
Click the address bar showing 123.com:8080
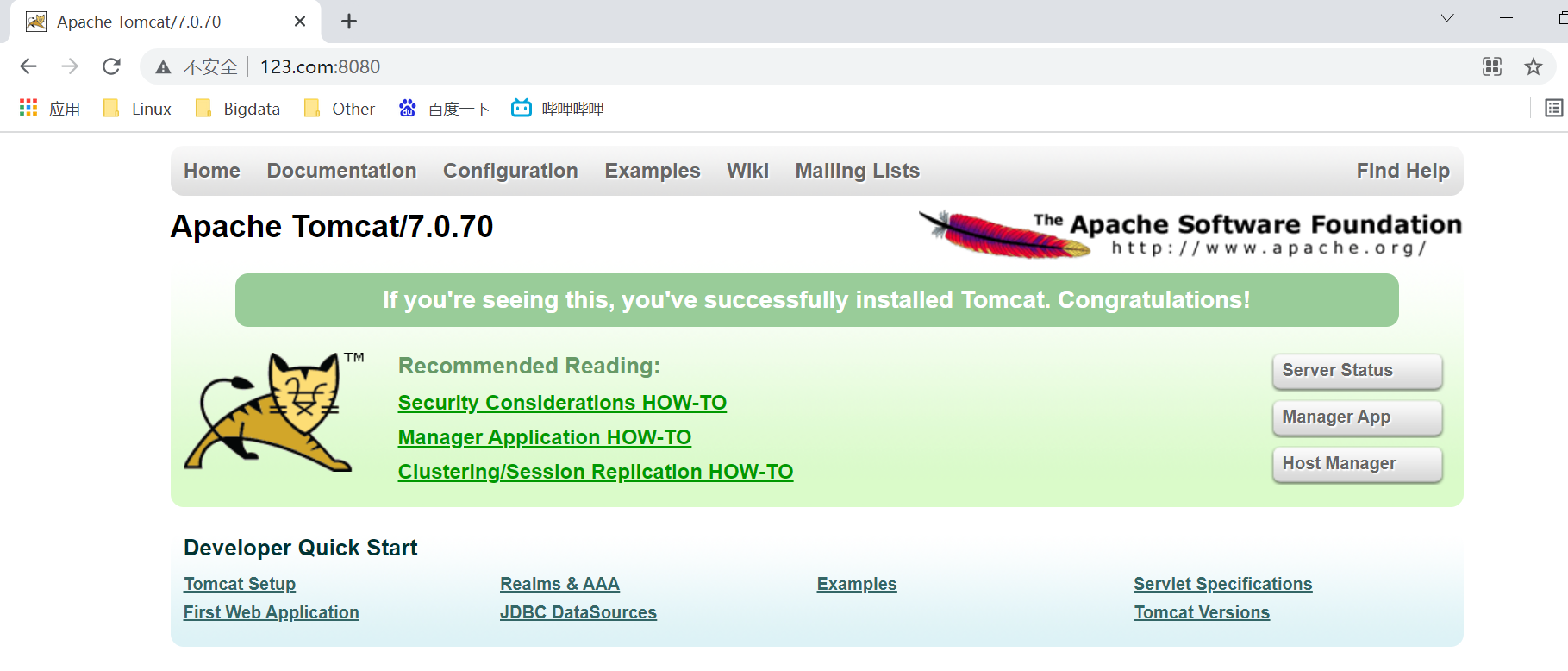tap(810, 66)
